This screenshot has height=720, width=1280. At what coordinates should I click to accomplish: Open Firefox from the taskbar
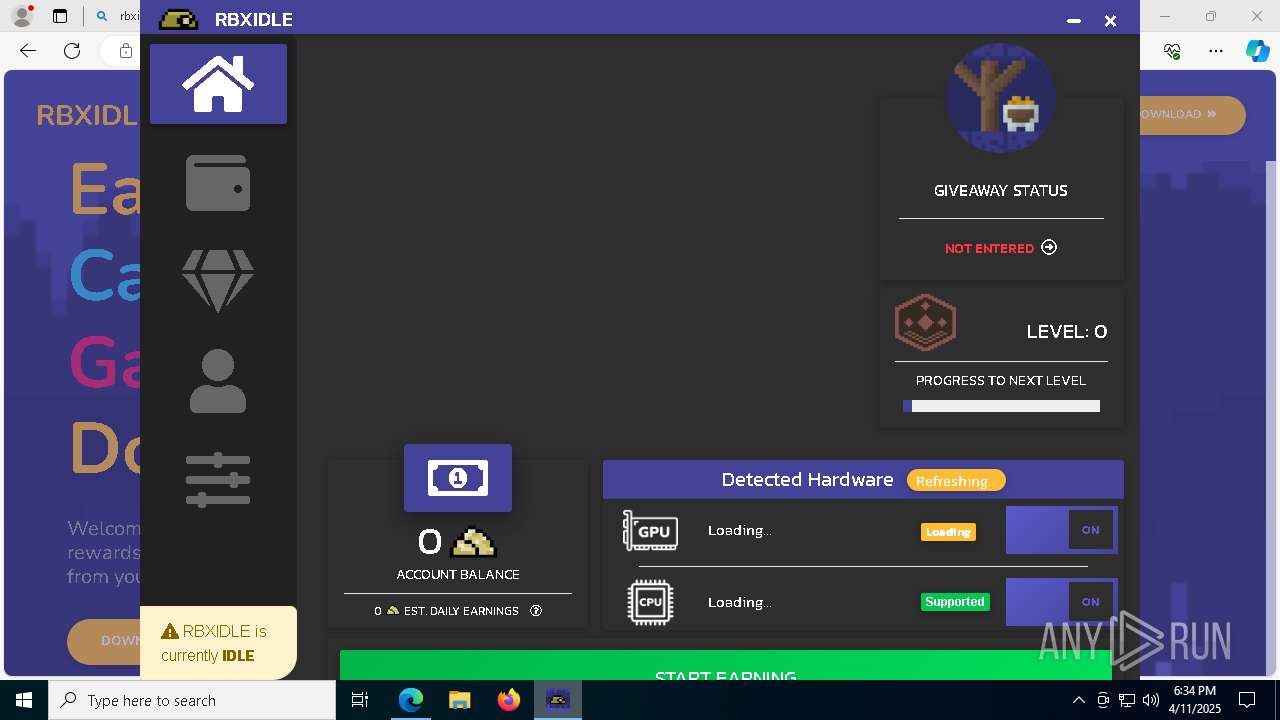coord(509,700)
